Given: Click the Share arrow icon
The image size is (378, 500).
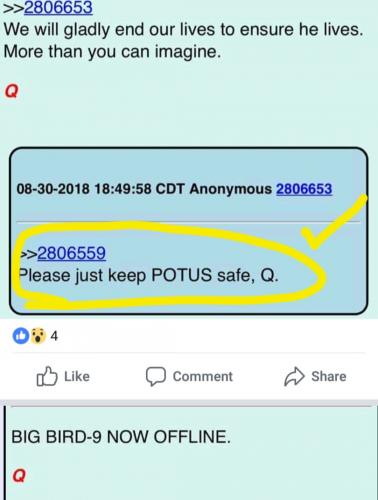Looking at the screenshot, I should pos(294,377).
